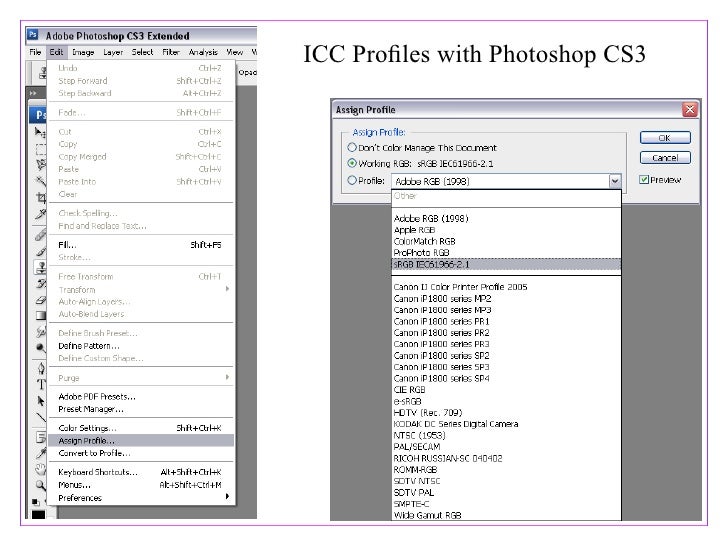
Task: Choose Assign Profile from Edit menu
Action: 141,440
